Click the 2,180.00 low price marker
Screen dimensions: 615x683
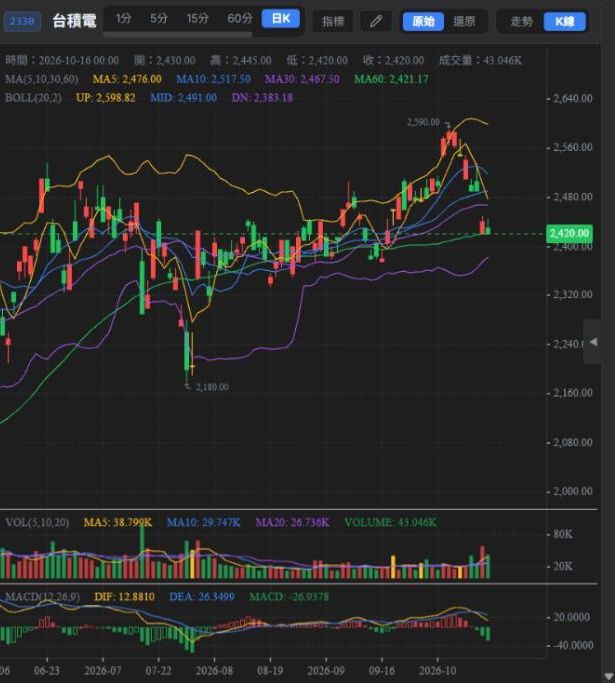pos(212,387)
